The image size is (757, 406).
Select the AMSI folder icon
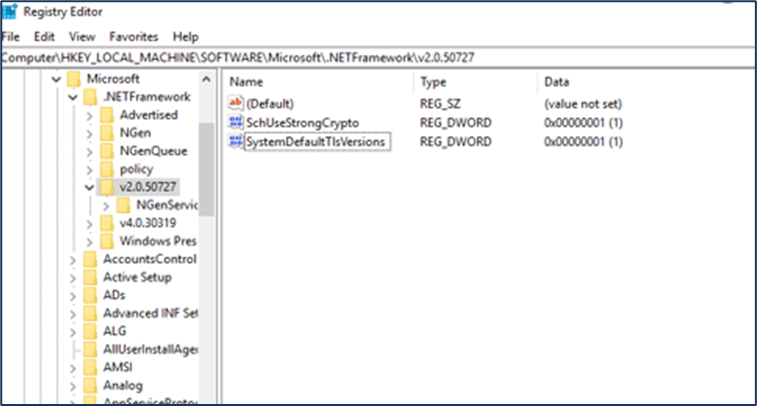point(90,367)
